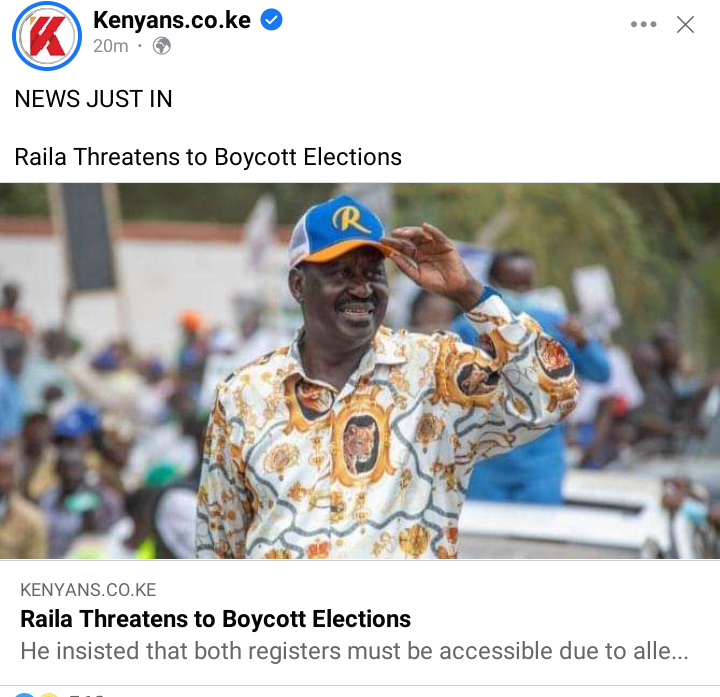The height and width of the screenshot is (697, 720).
Task: Click the raised waving hand in the photo
Action: tap(429, 259)
